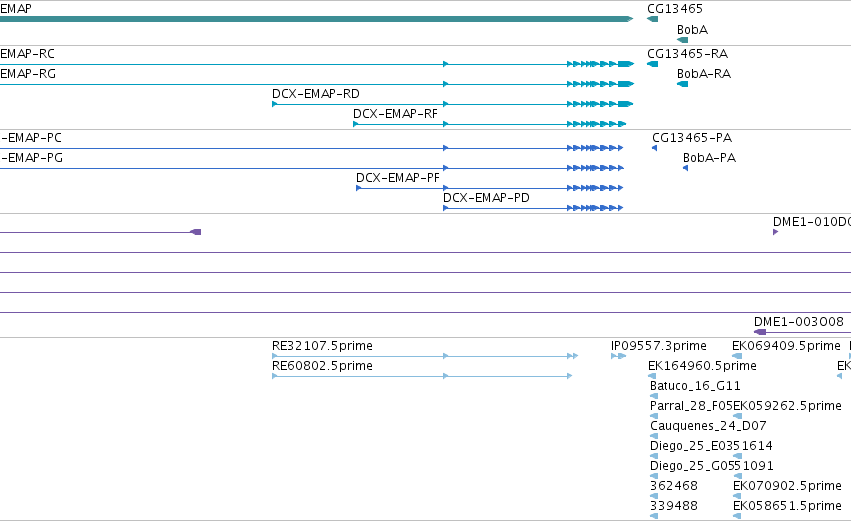Click the teal BobA gene arrow glyph
Image resolution: width=851 pixels, height=521 pixels.
point(682,40)
